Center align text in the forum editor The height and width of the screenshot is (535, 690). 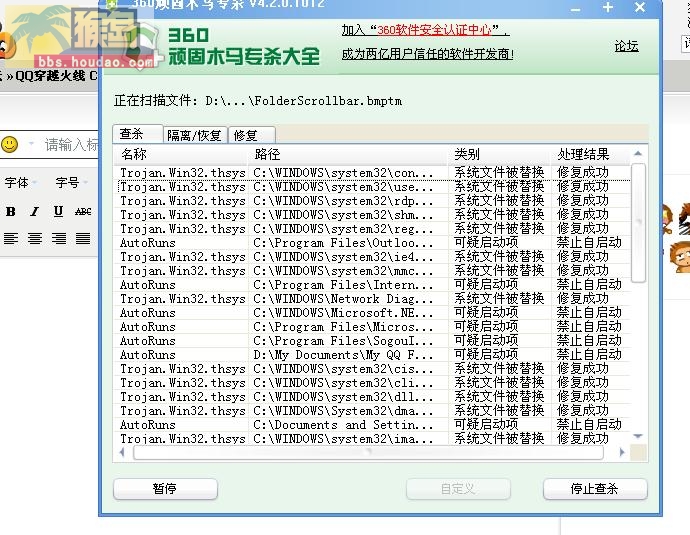(35, 238)
